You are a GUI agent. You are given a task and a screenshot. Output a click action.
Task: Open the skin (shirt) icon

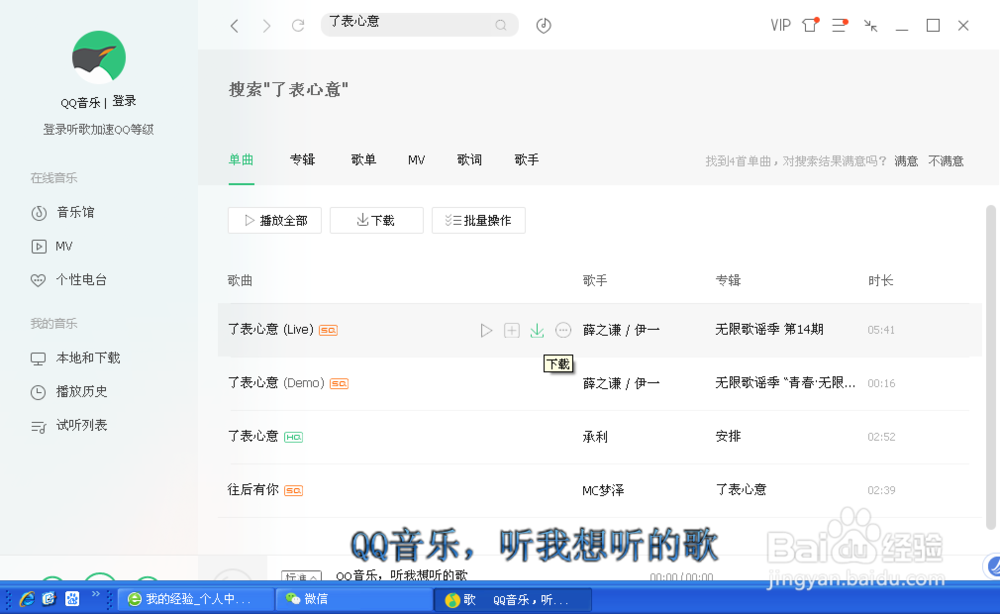click(x=810, y=25)
